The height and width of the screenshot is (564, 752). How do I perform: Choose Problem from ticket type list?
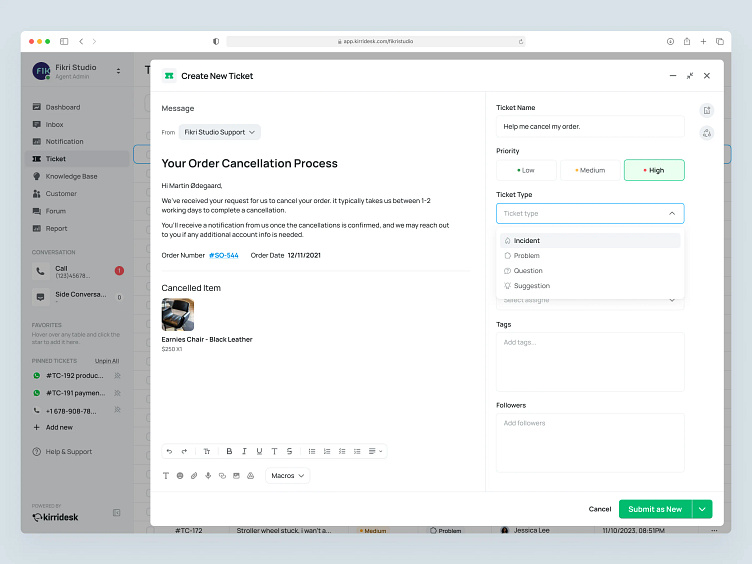[x=590, y=256]
